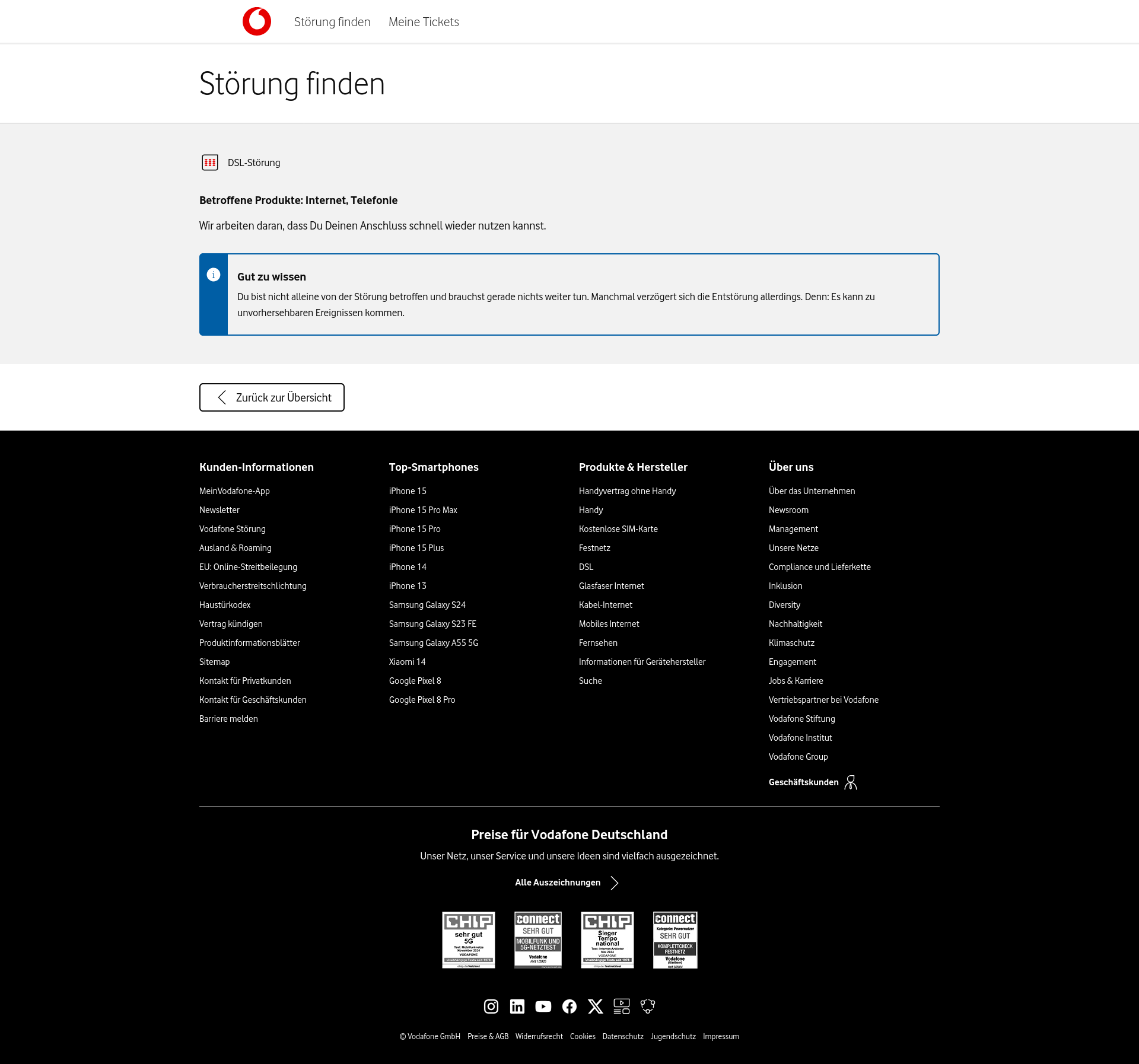Open the iPhone 15 Plus link
1139x1064 pixels.
tap(416, 548)
